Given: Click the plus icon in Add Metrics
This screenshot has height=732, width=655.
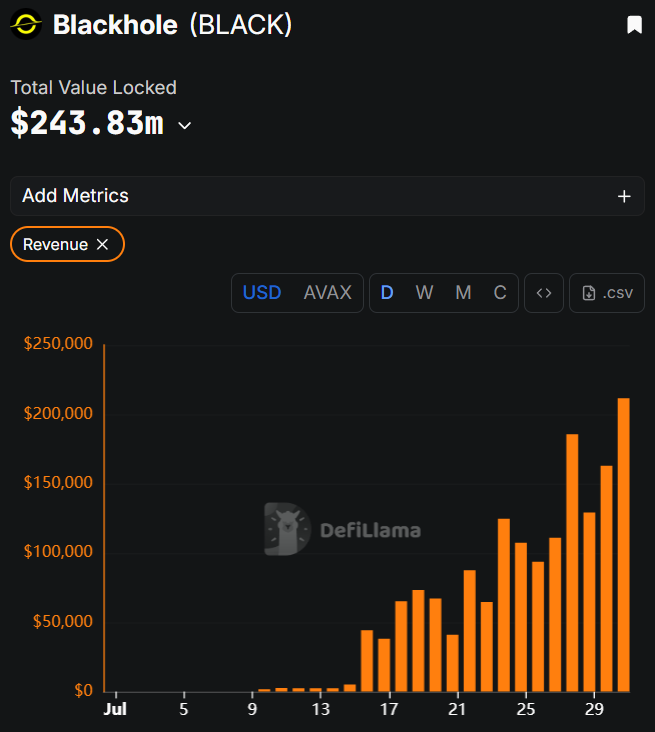Looking at the screenshot, I should [x=624, y=197].
